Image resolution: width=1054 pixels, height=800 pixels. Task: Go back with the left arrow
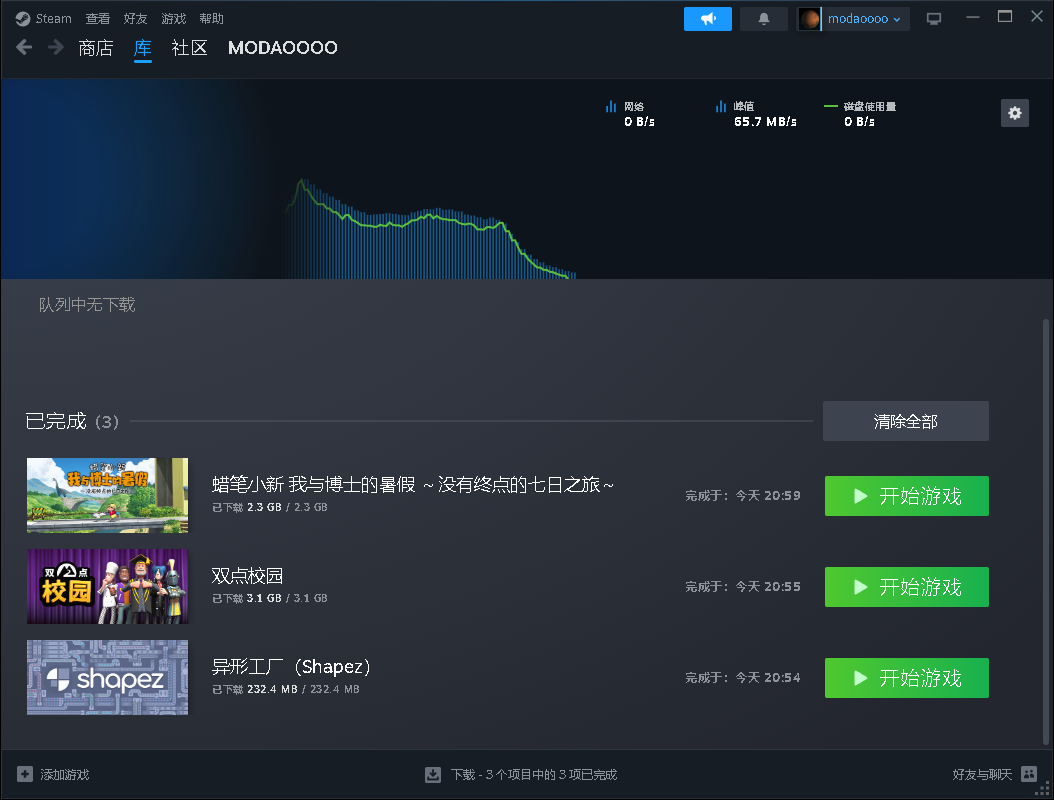tap(24, 48)
